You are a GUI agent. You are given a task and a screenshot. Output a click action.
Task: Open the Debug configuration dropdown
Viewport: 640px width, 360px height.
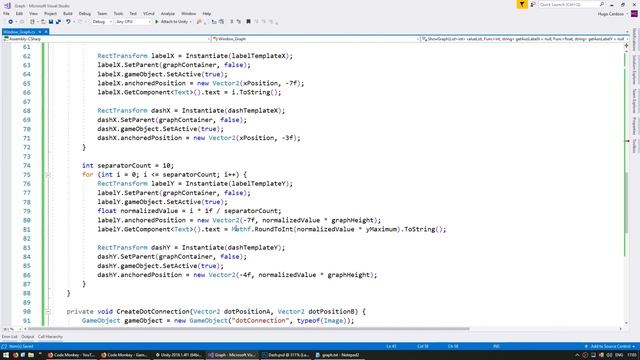pyautogui.click(x=102, y=22)
